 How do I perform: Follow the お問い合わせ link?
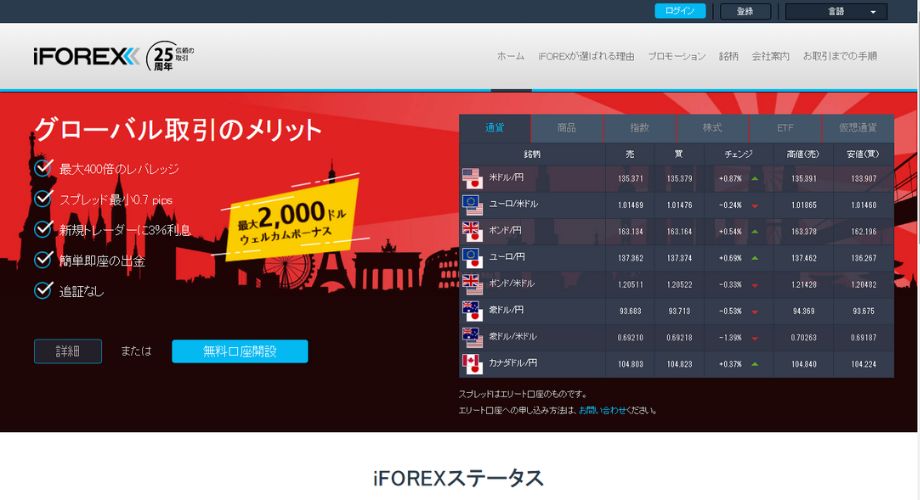click(602, 410)
